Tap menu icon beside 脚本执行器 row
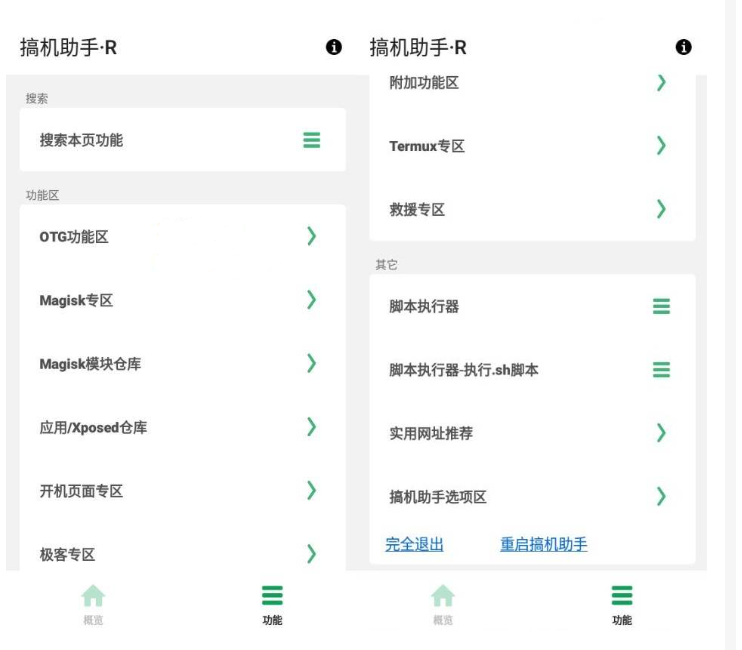This screenshot has height=650, width=742. pyautogui.click(x=661, y=306)
